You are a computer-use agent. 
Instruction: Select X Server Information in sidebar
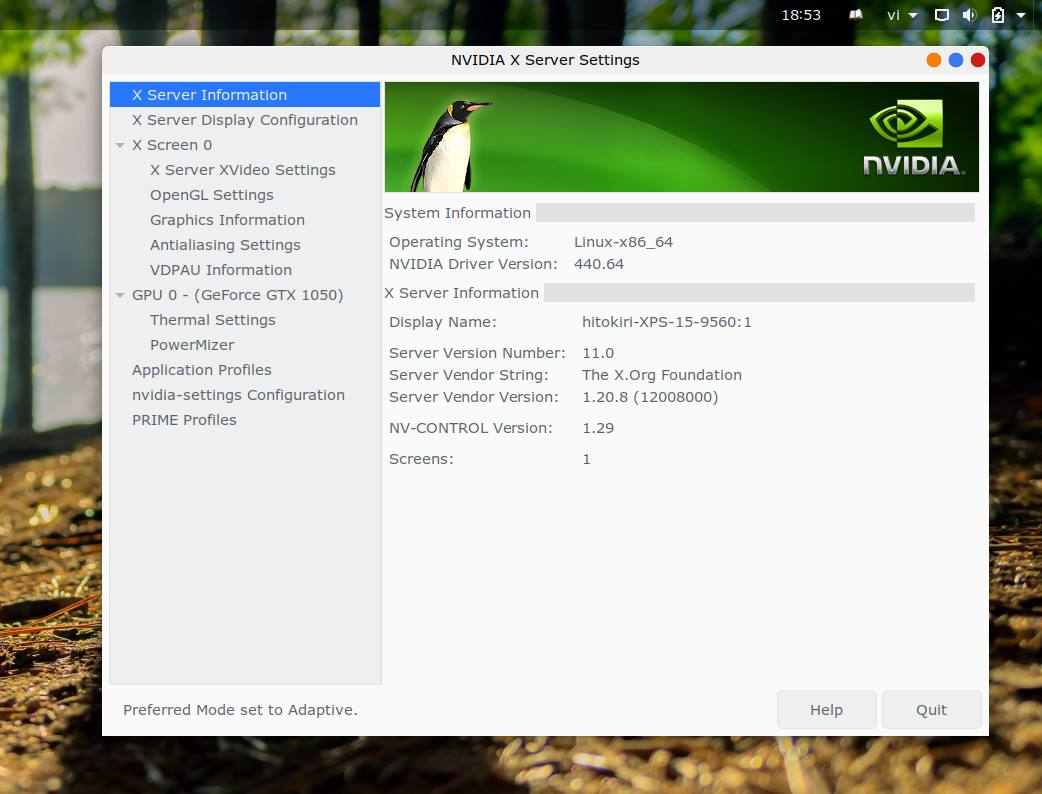point(245,95)
